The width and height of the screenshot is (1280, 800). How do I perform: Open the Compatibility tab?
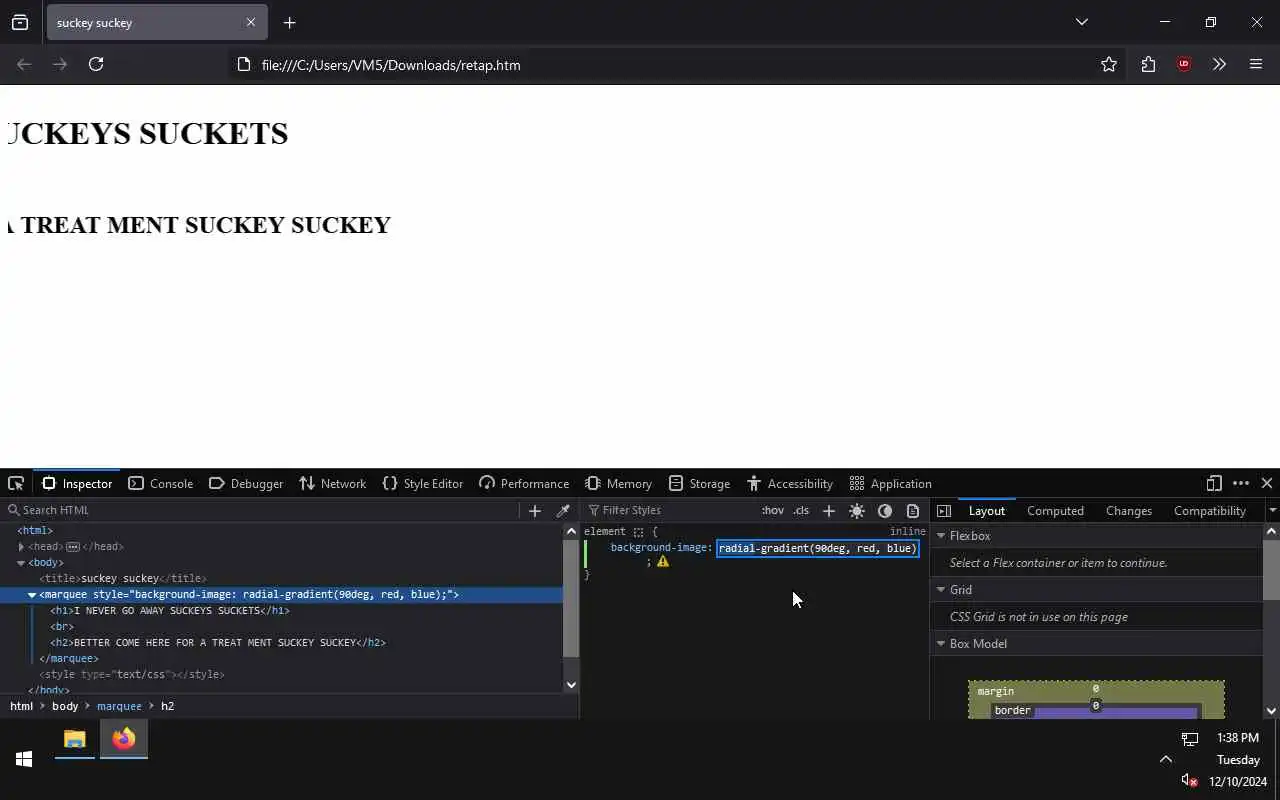[1209, 510]
